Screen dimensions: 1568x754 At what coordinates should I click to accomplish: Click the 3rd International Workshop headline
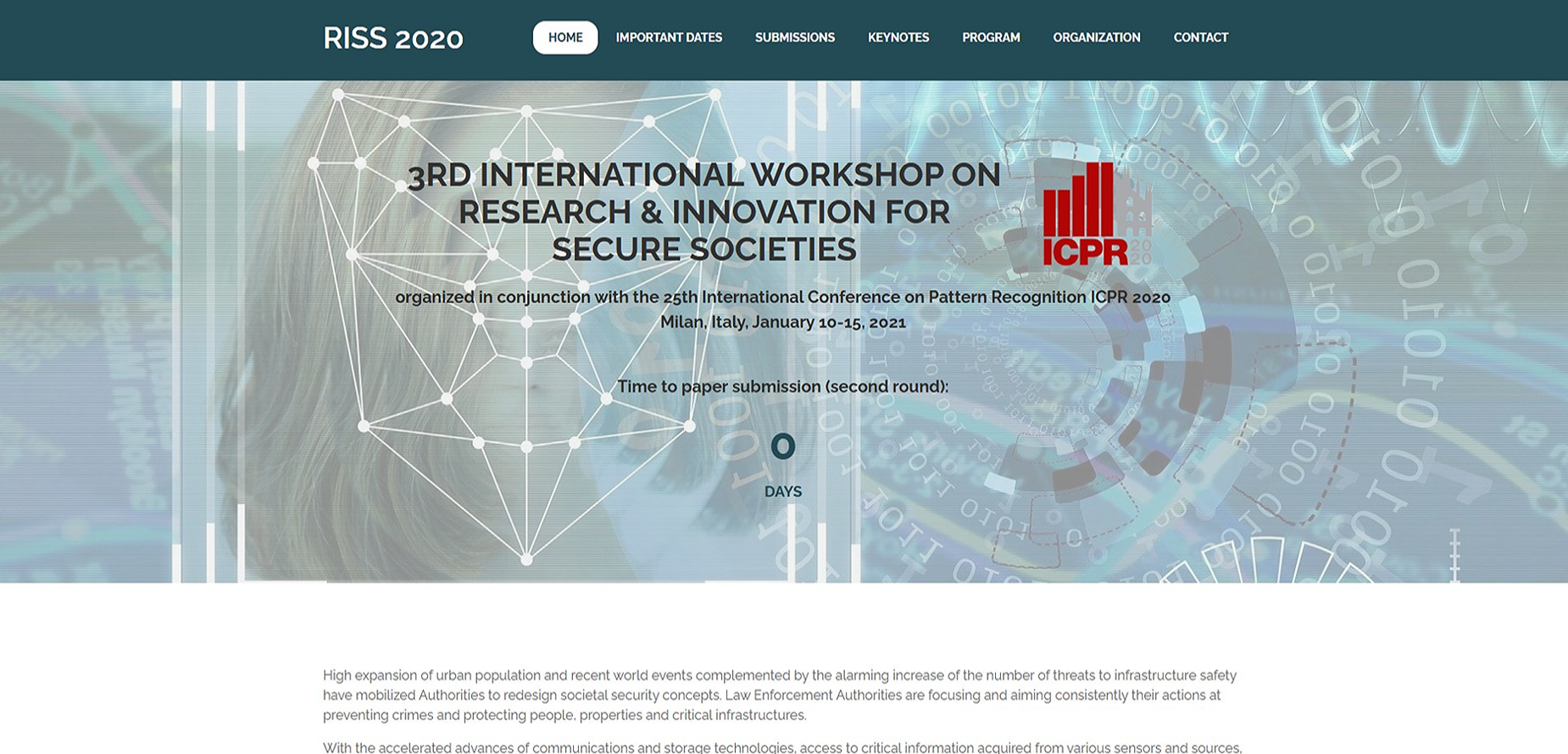click(703, 212)
